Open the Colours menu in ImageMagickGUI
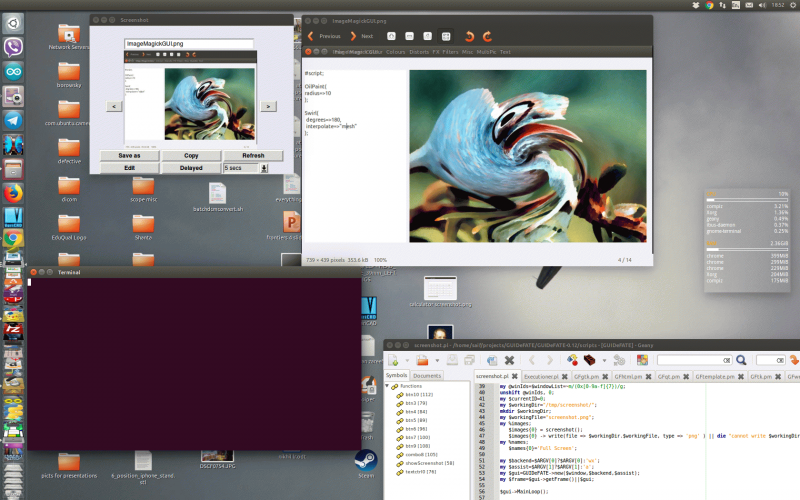 click(395, 52)
